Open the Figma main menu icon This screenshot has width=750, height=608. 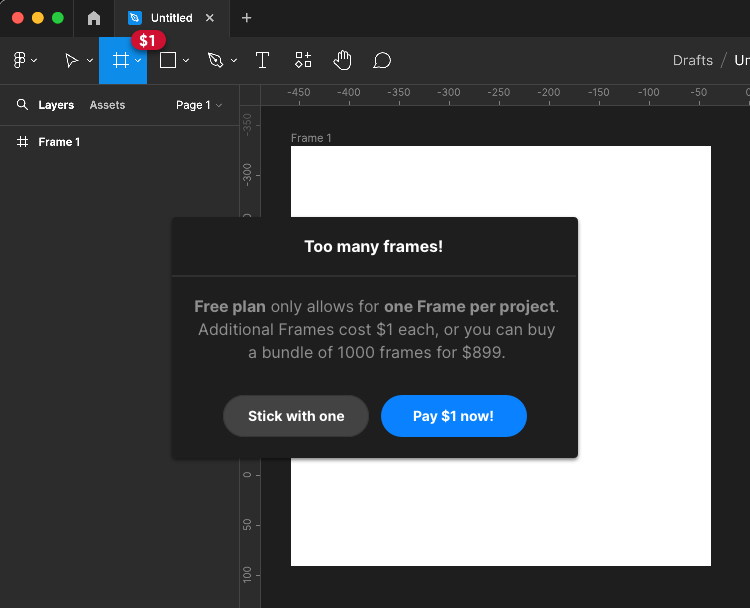coord(20,60)
